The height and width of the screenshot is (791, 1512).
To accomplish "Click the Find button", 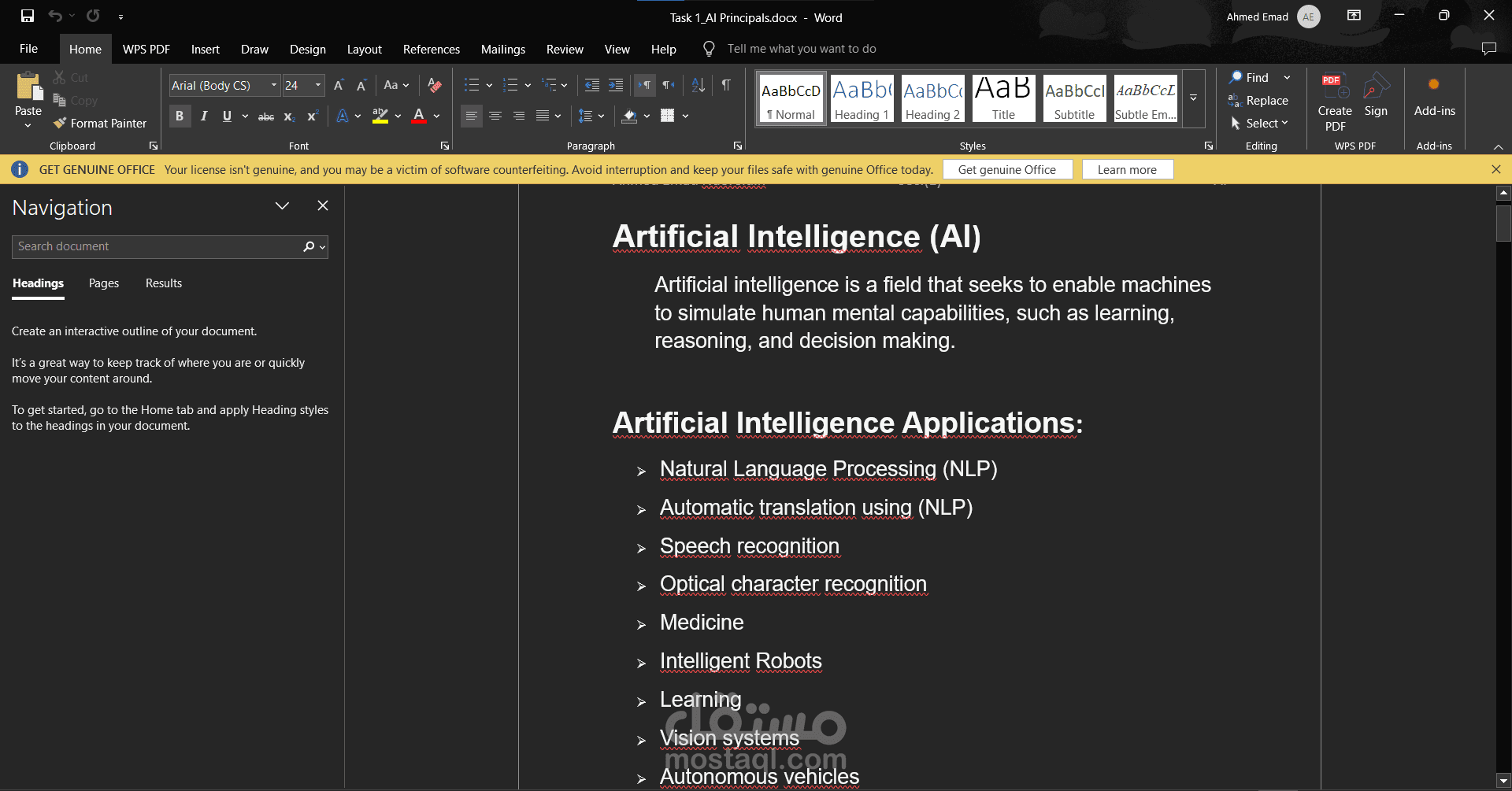I will (x=1250, y=77).
